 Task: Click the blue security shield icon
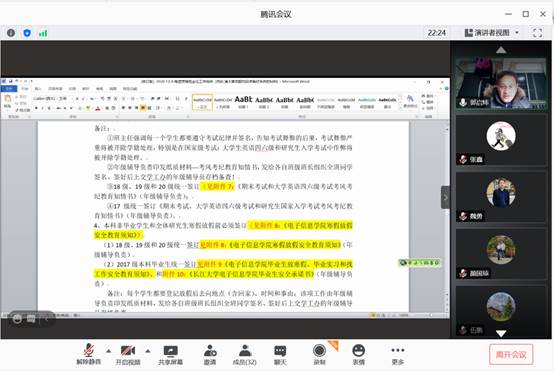pyautogui.click(x=27, y=33)
